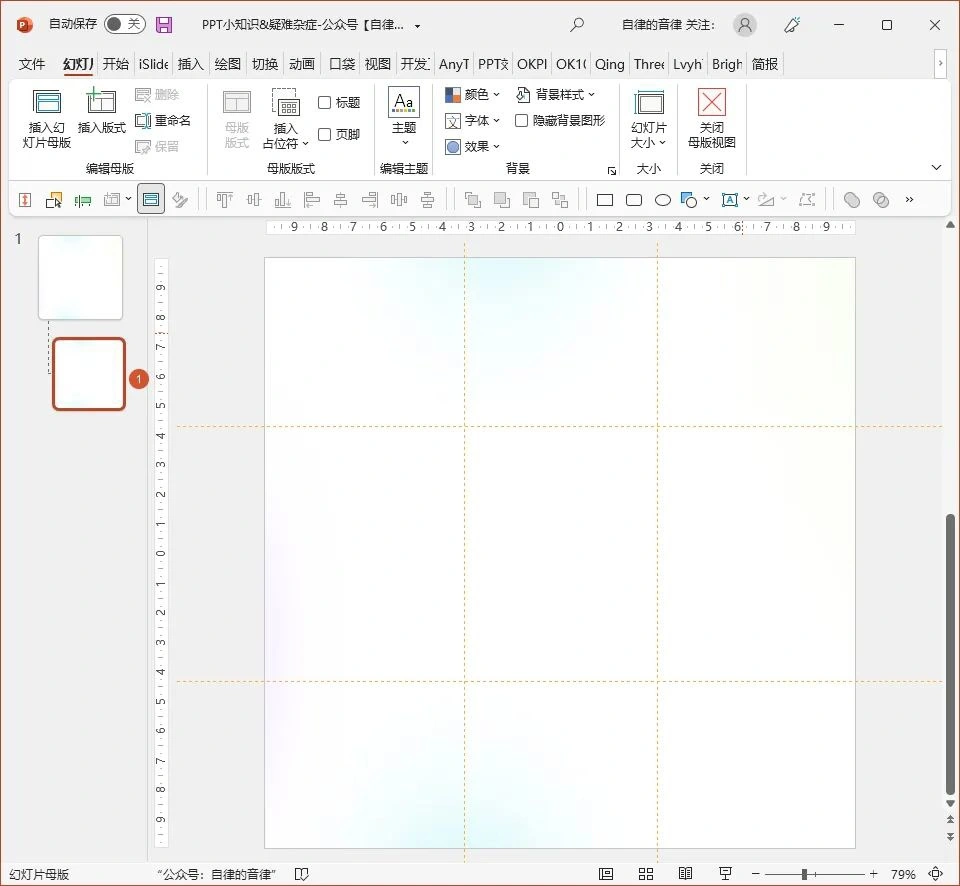Switch to the 视图 (View) tab
Image resolution: width=960 pixels, height=886 pixels.
coord(378,64)
